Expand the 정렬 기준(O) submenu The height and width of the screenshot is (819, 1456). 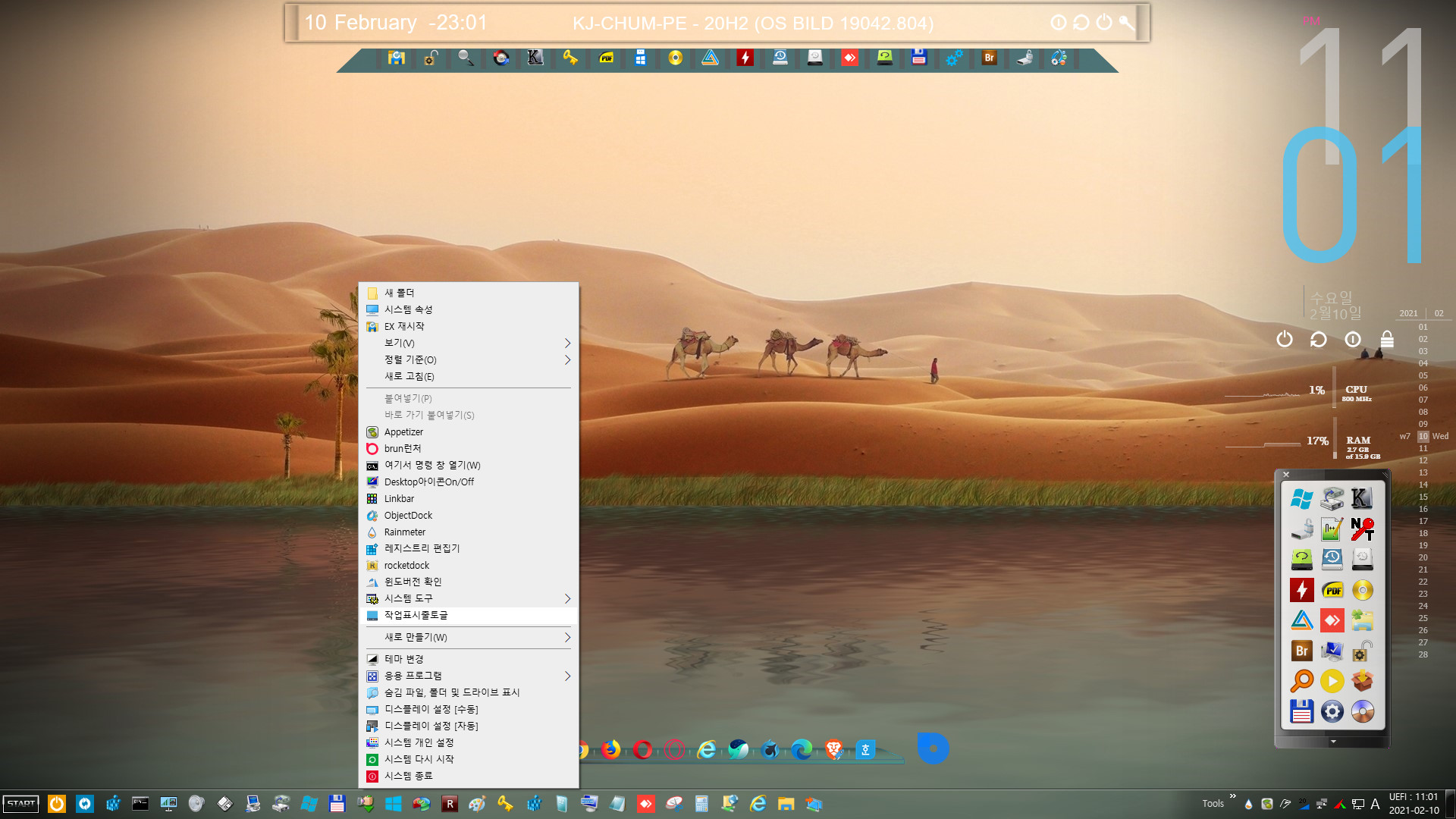[x=469, y=359]
